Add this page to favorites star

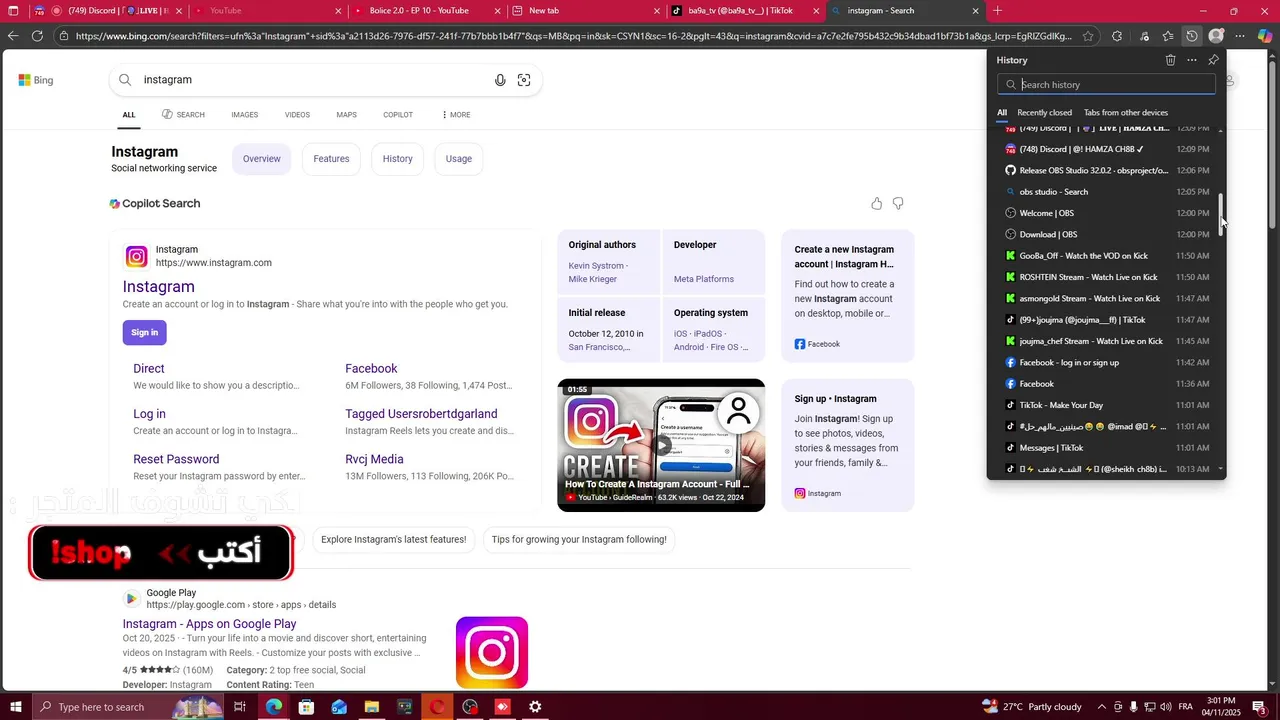(1088, 36)
